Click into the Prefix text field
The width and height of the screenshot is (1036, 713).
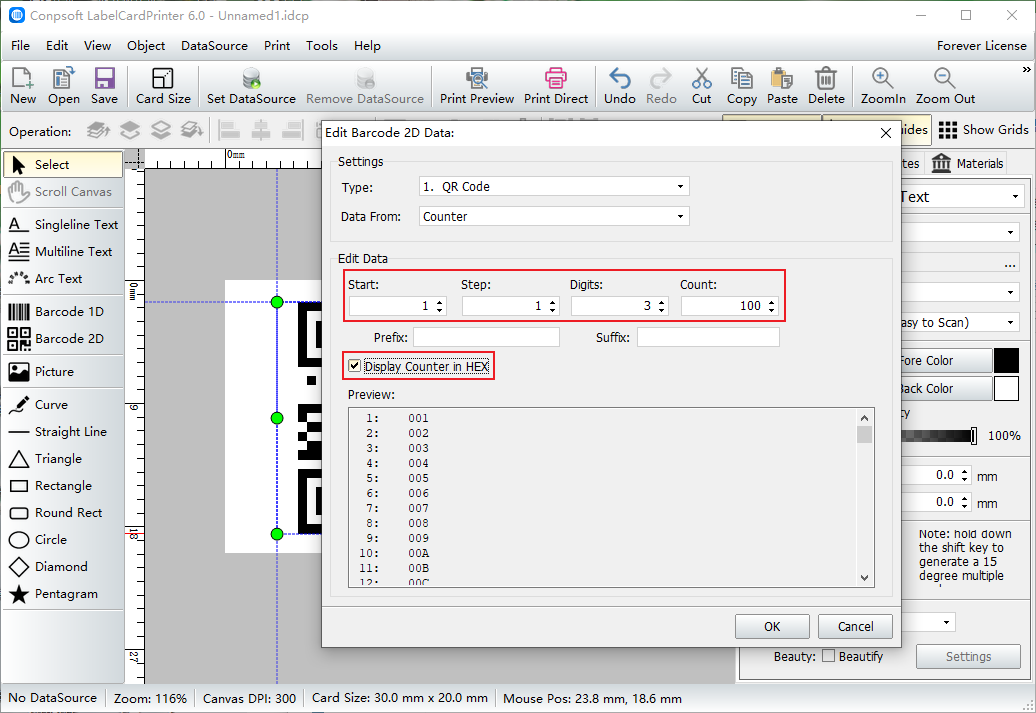click(486, 337)
